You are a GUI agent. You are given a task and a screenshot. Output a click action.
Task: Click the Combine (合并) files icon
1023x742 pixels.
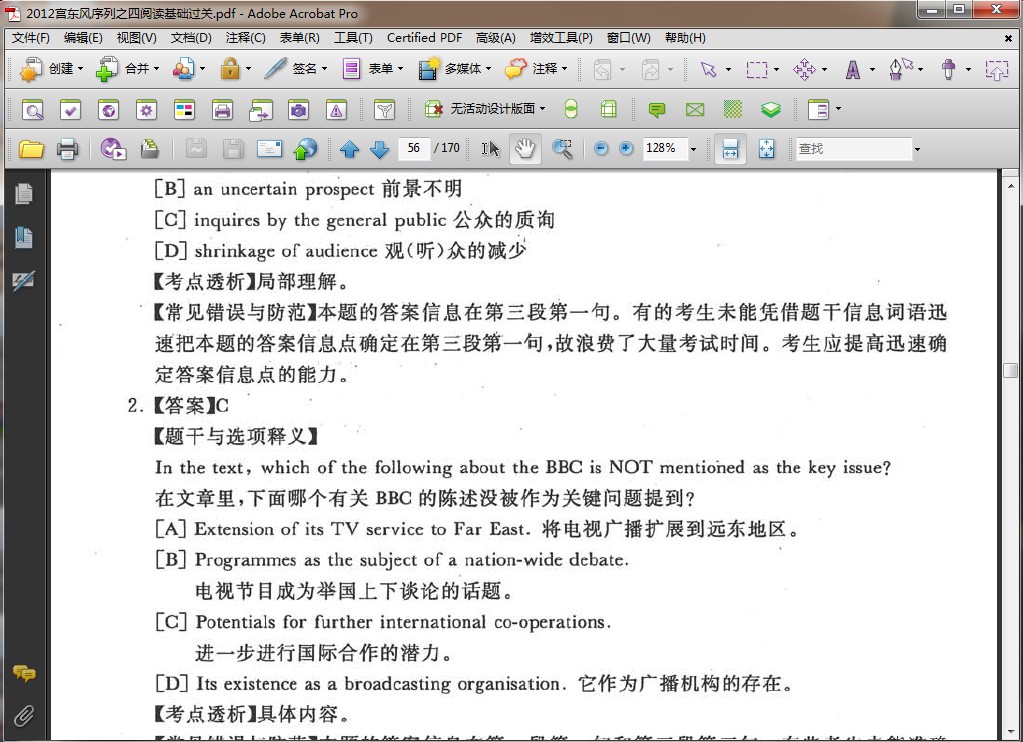[x=106, y=69]
